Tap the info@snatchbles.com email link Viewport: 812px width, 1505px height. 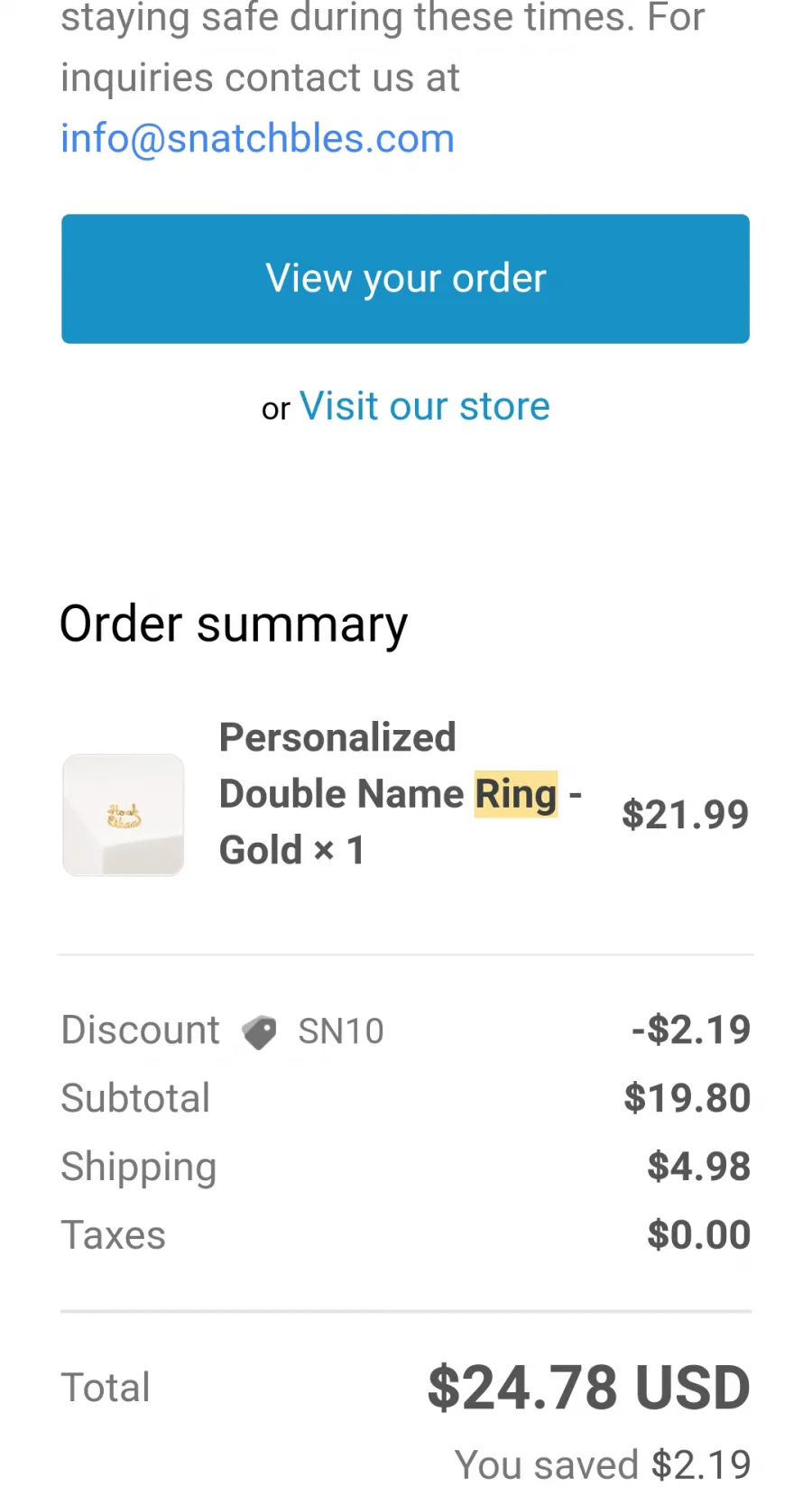click(x=257, y=139)
